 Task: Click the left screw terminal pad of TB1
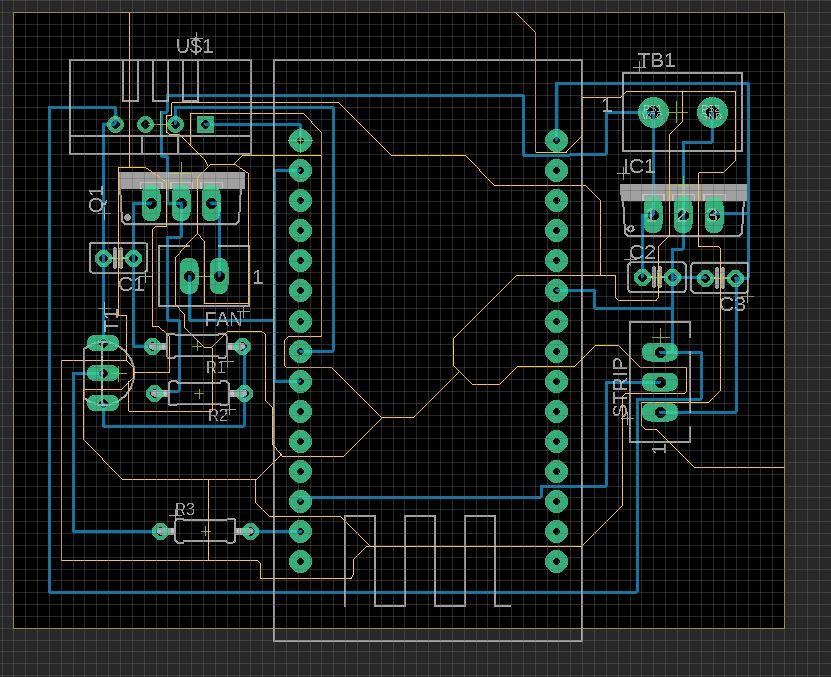tap(653, 112)
